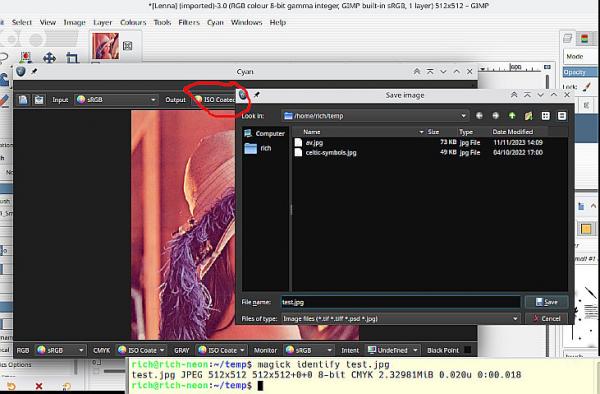Click the file icon next to celtic-symbols.jpg
The height and width of the screenshot is (394, 600).
[x=298, y=152]
